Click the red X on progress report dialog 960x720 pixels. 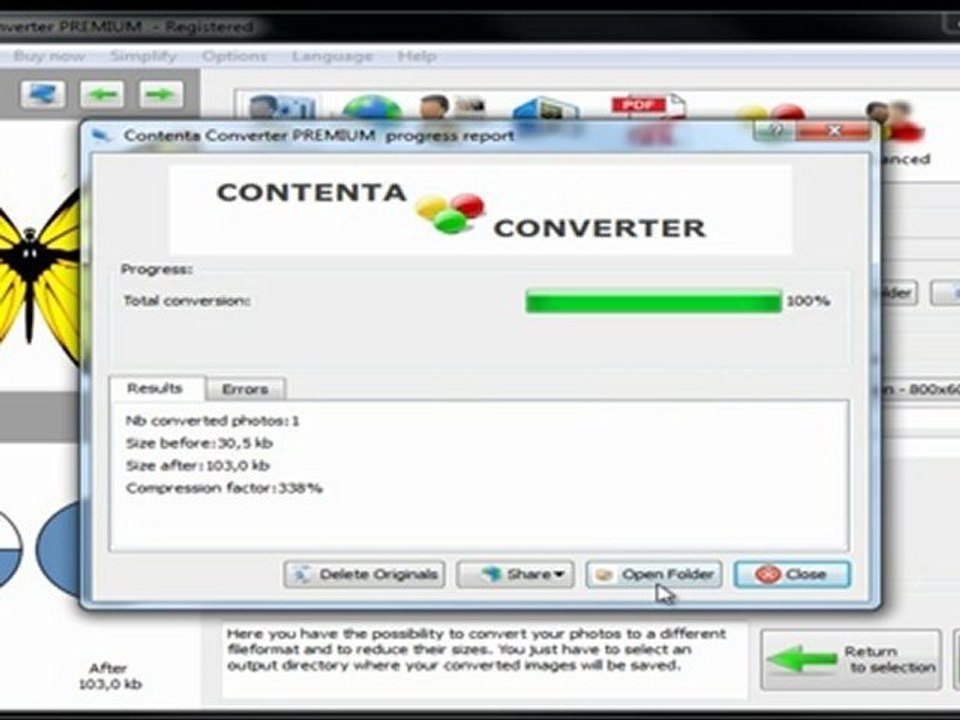tap(833, 131)
